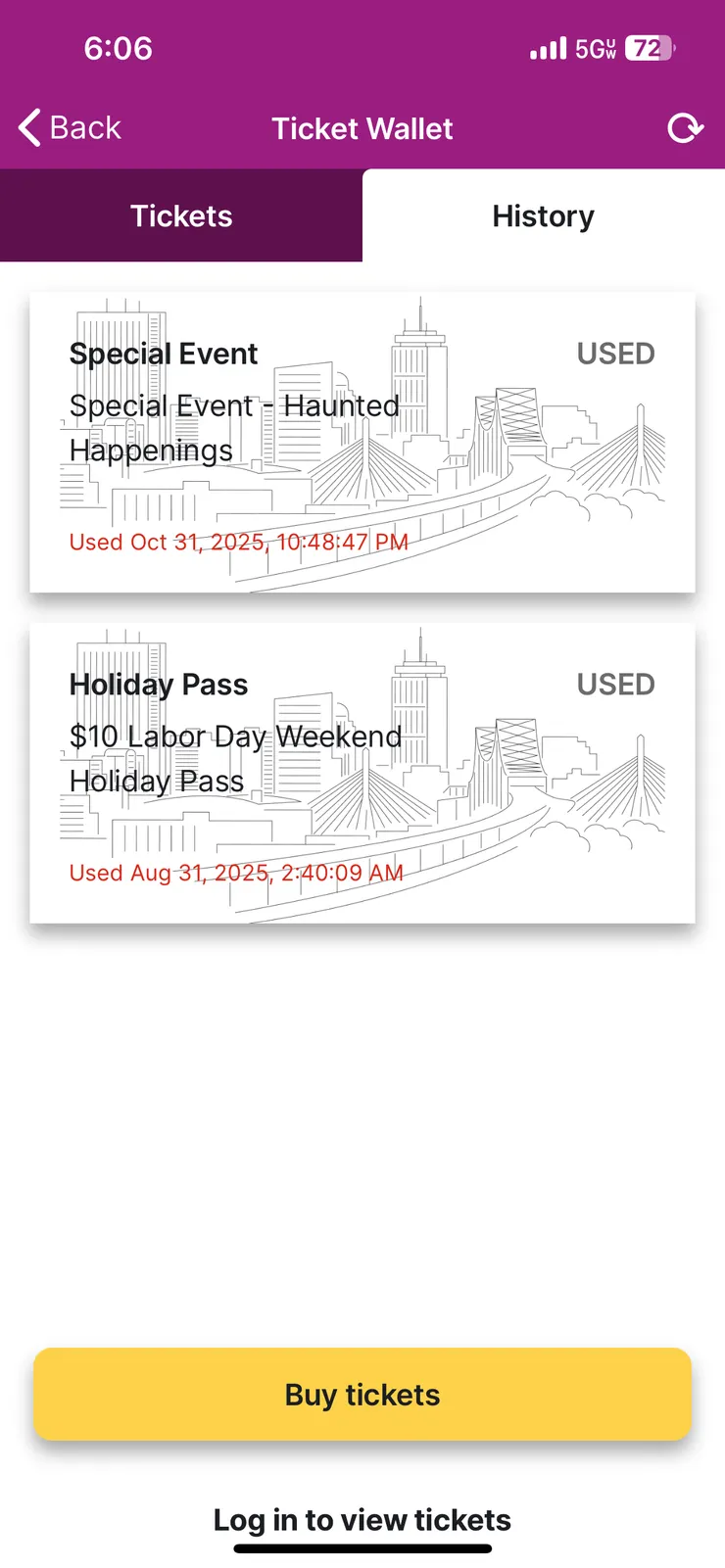The height and width of the screenshot is (1568, 725).
Task: Tap the USED status on Holiday Pass
Action: [x=615, y=685]
